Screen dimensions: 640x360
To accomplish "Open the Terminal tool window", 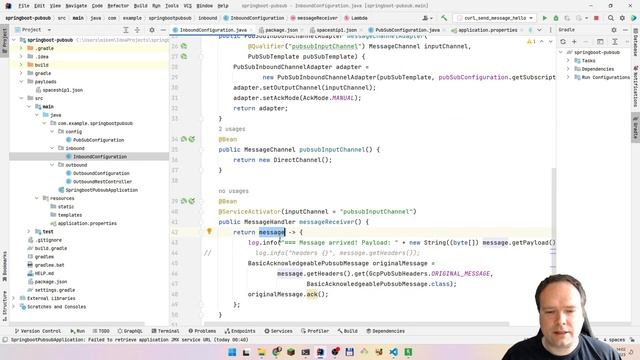I will [x=165, y=331].
